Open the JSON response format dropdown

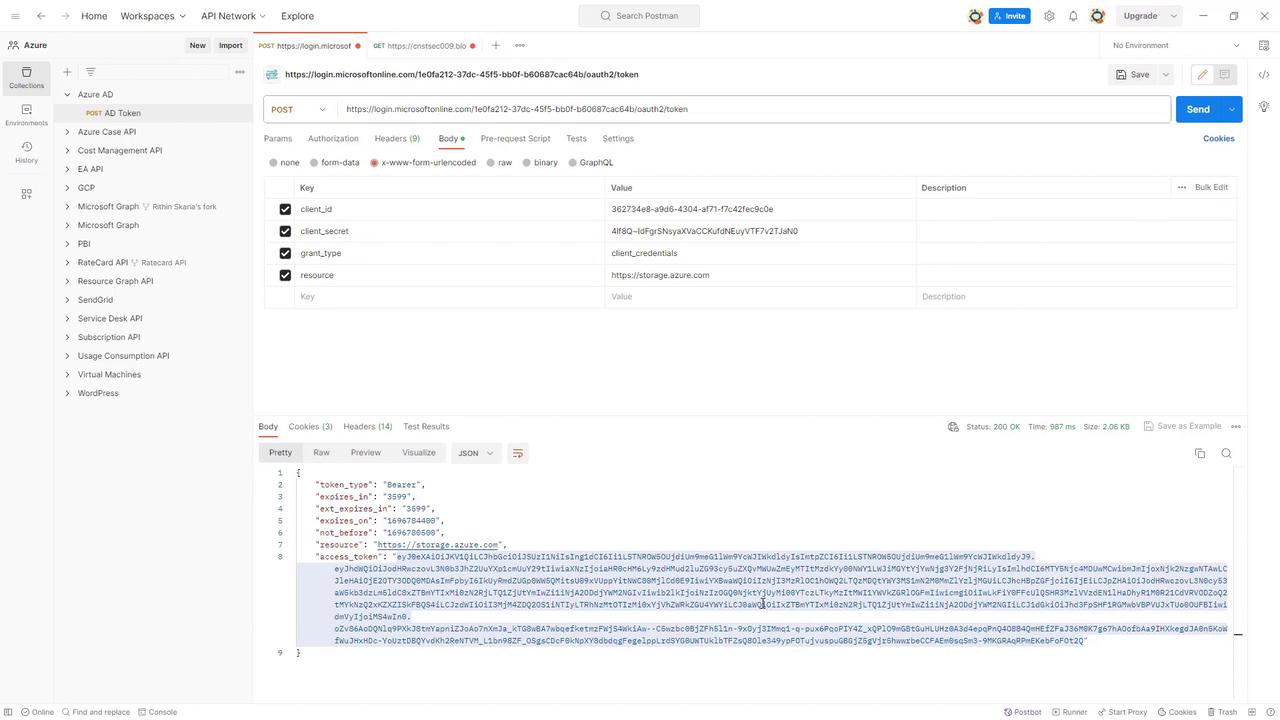pos(476,454)
